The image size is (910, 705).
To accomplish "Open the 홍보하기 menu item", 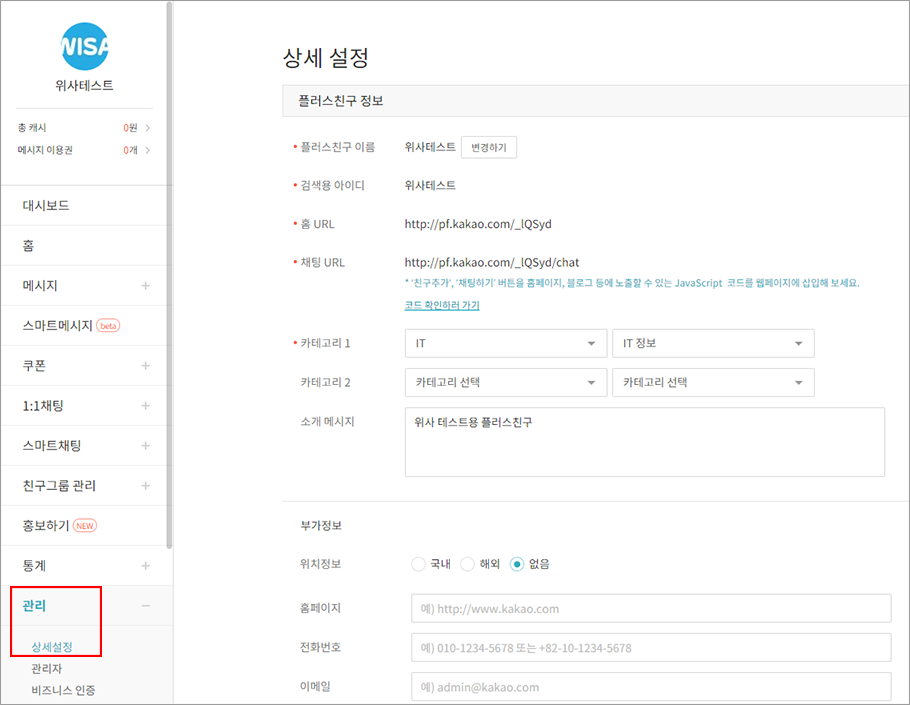I will 85,526.
